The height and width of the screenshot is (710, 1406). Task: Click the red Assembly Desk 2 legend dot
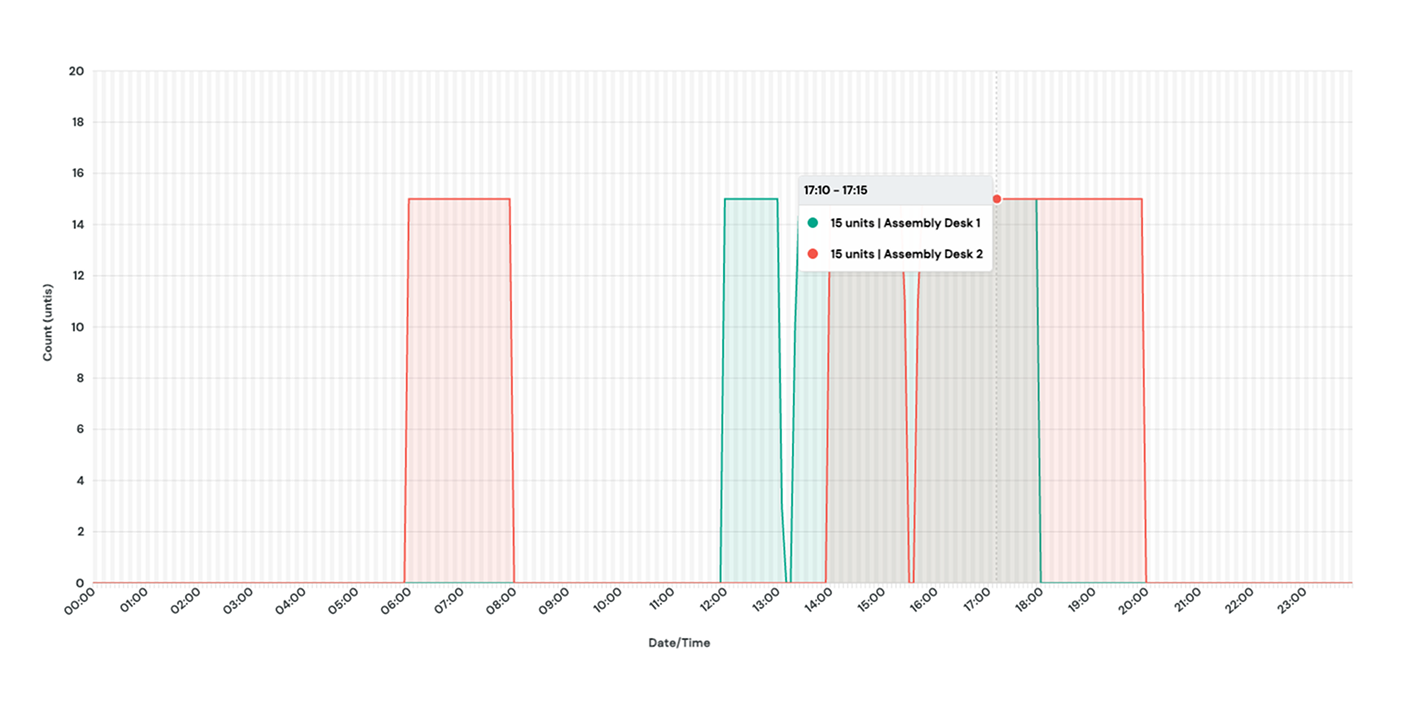coord(812,254)
